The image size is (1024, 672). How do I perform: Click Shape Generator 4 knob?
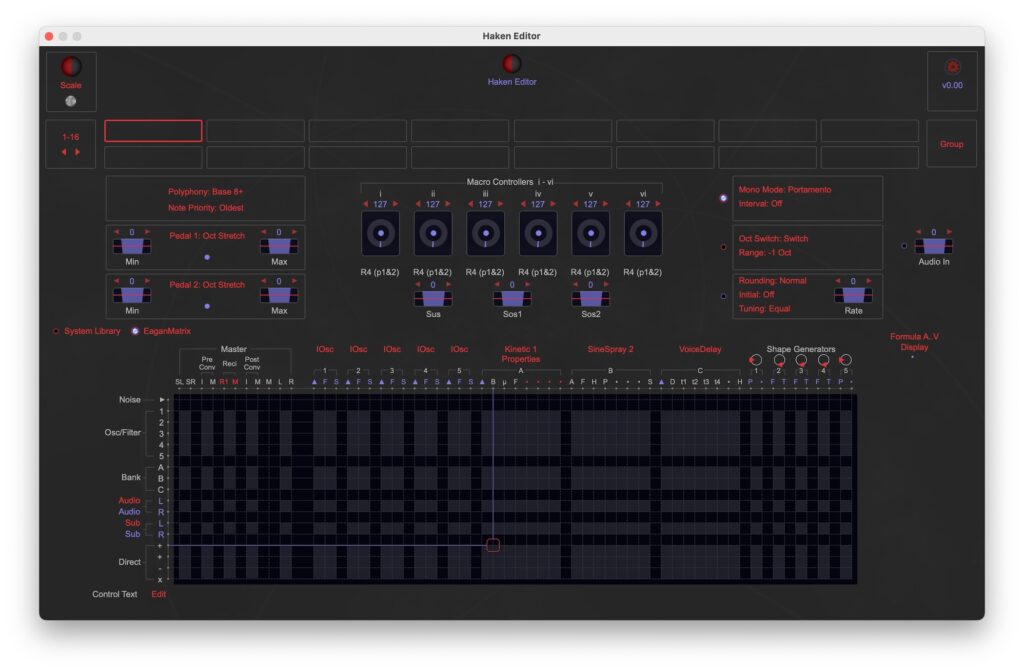click(x=823, y=360)
